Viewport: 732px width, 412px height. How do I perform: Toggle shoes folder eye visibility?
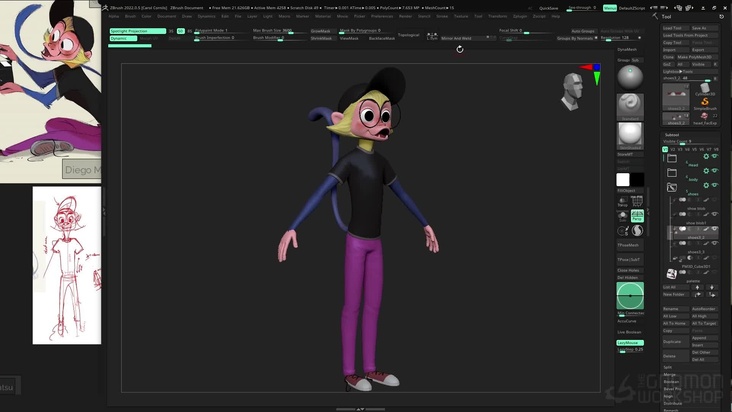(714, 185)
